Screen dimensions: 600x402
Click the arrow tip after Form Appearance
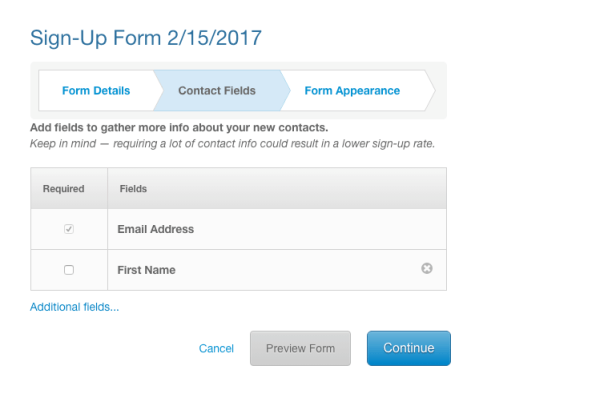(x=430, y=91)
